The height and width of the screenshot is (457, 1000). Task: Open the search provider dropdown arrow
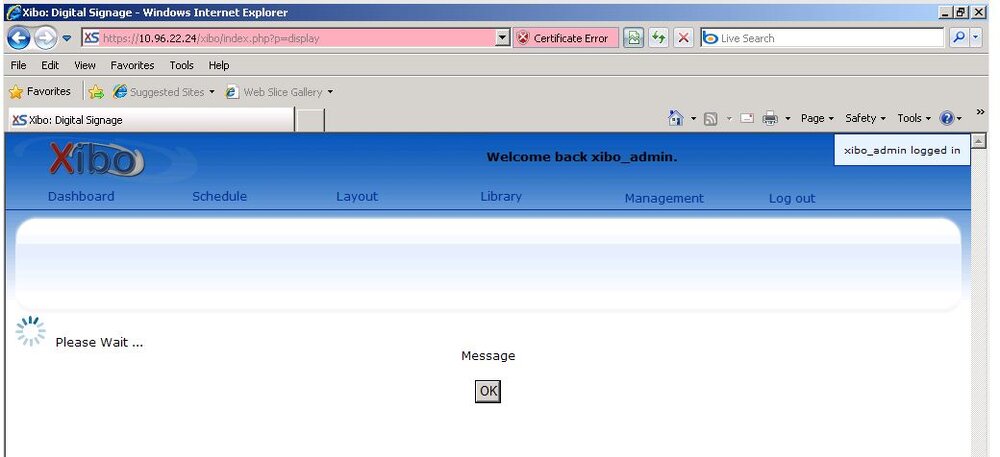point(976,38)
